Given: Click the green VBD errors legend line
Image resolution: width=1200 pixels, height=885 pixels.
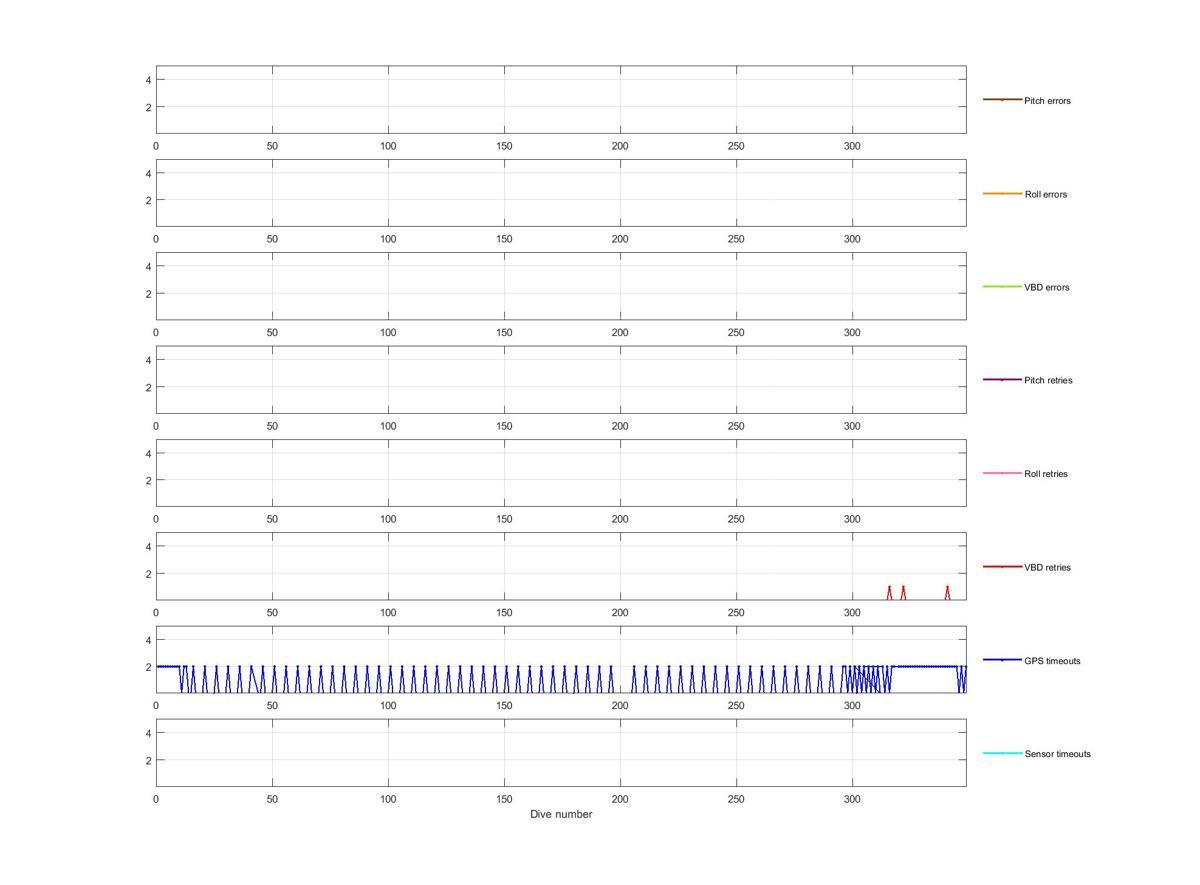Looking at the screenshot, I should point(1002,286).
